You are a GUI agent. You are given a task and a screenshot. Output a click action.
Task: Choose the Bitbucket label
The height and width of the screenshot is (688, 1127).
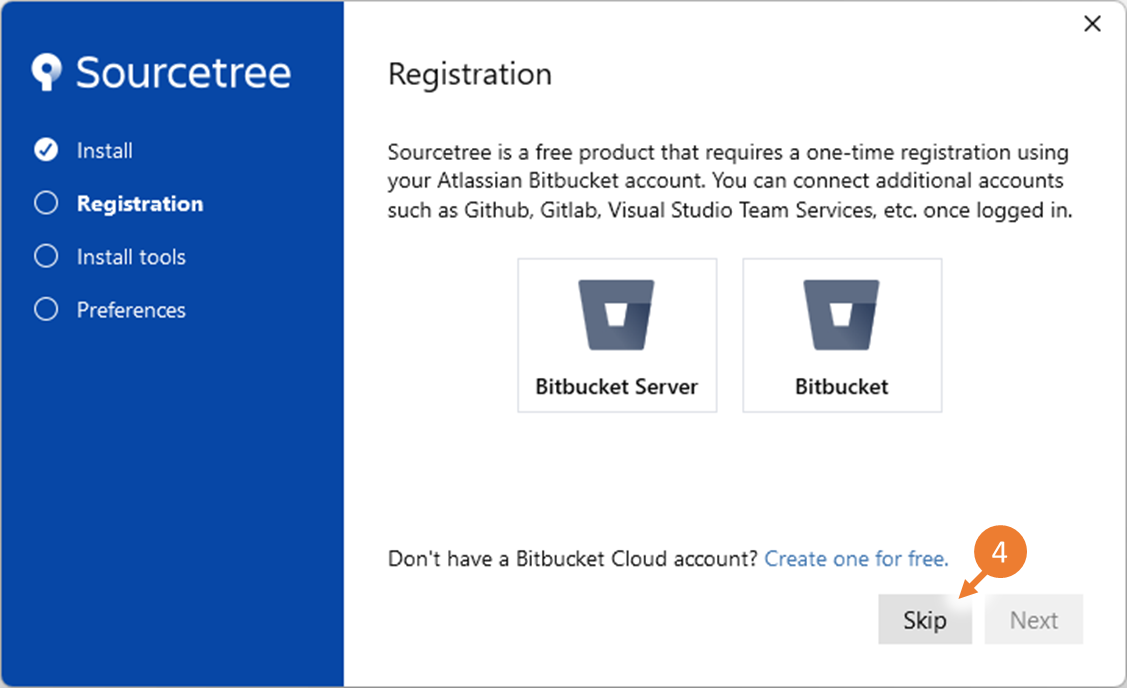842,387
